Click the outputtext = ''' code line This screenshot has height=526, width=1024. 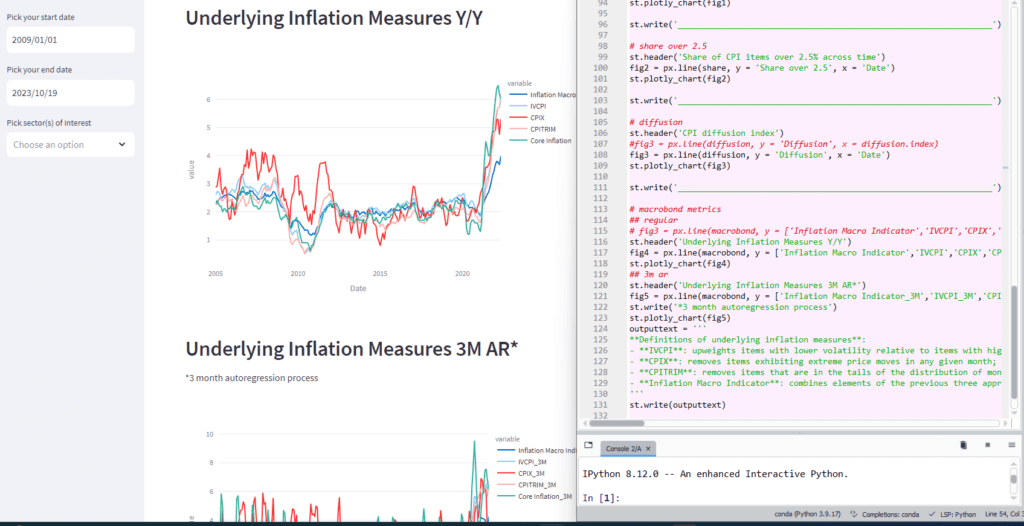[x=667, y=329]
